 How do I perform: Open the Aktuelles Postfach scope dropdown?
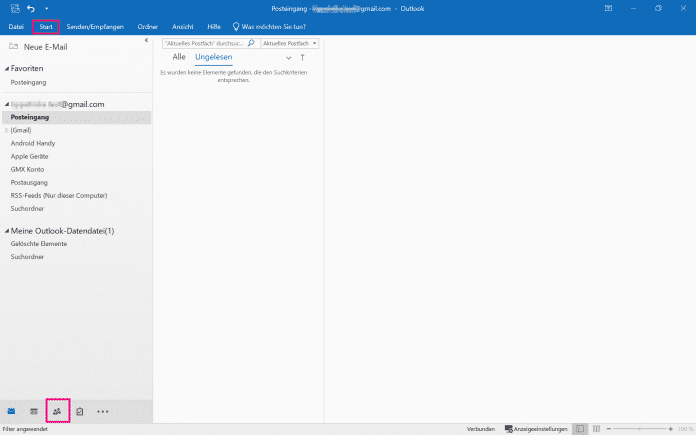tap(289, 44)
